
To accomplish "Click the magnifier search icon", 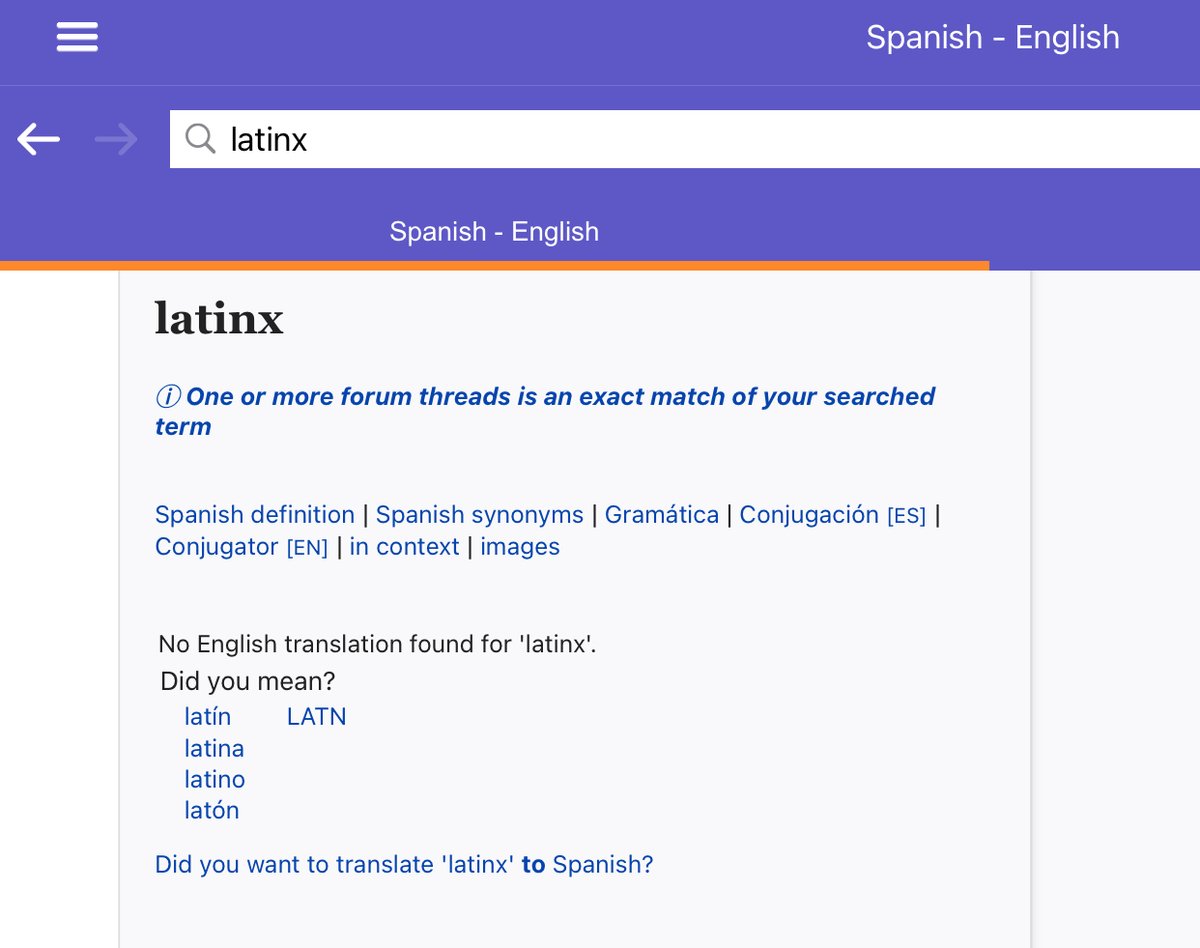I will pyautogui.click(x=200, y=138).
